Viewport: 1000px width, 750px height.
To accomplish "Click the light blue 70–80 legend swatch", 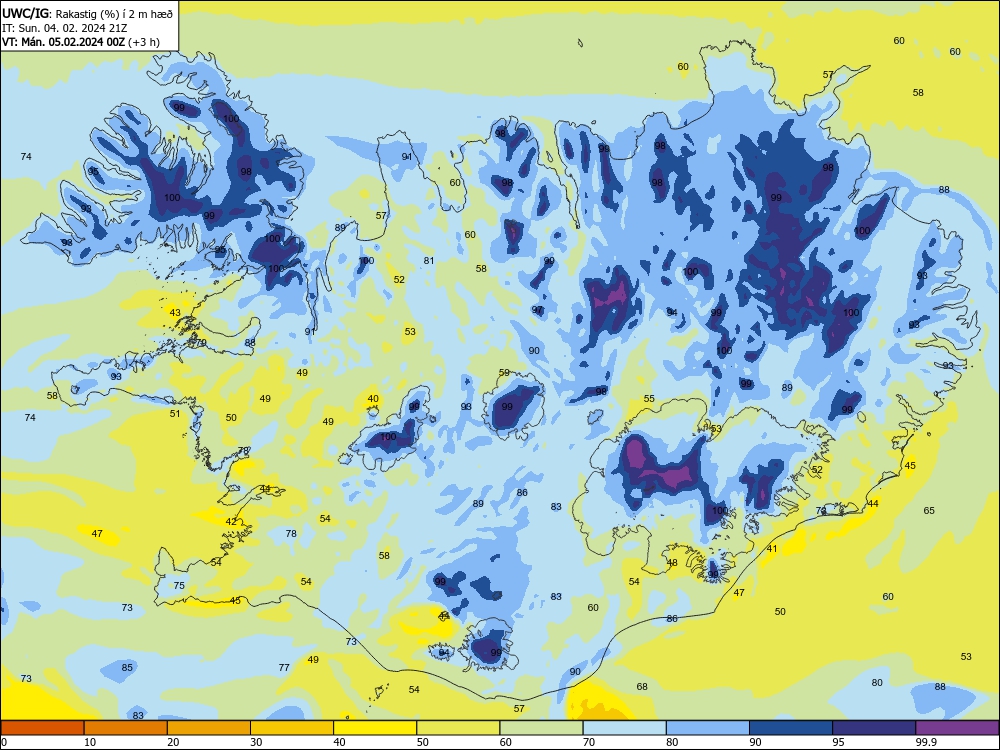I will (624, 728).
